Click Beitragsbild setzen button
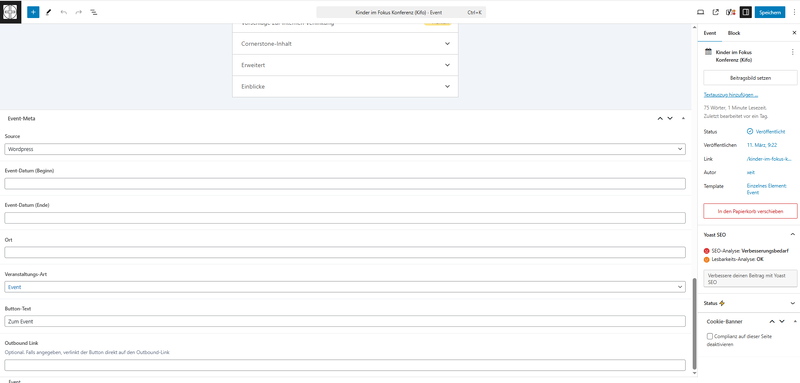This screenshot has height=383, width=800. click(x=750, y=78)
